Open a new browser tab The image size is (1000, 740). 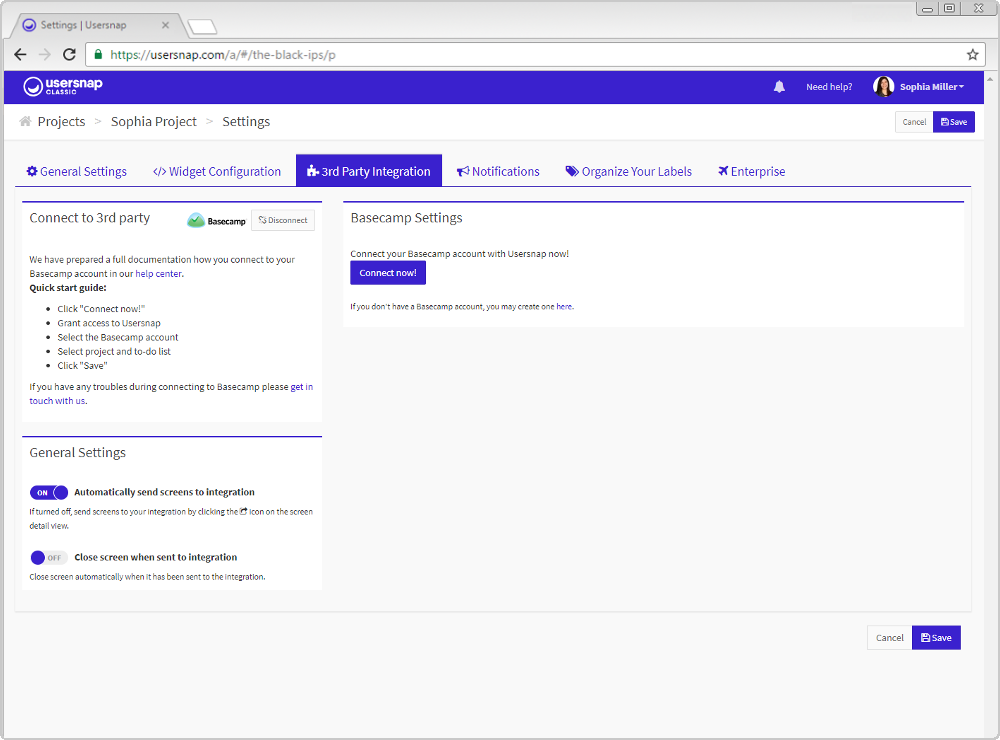pos(203,27)
